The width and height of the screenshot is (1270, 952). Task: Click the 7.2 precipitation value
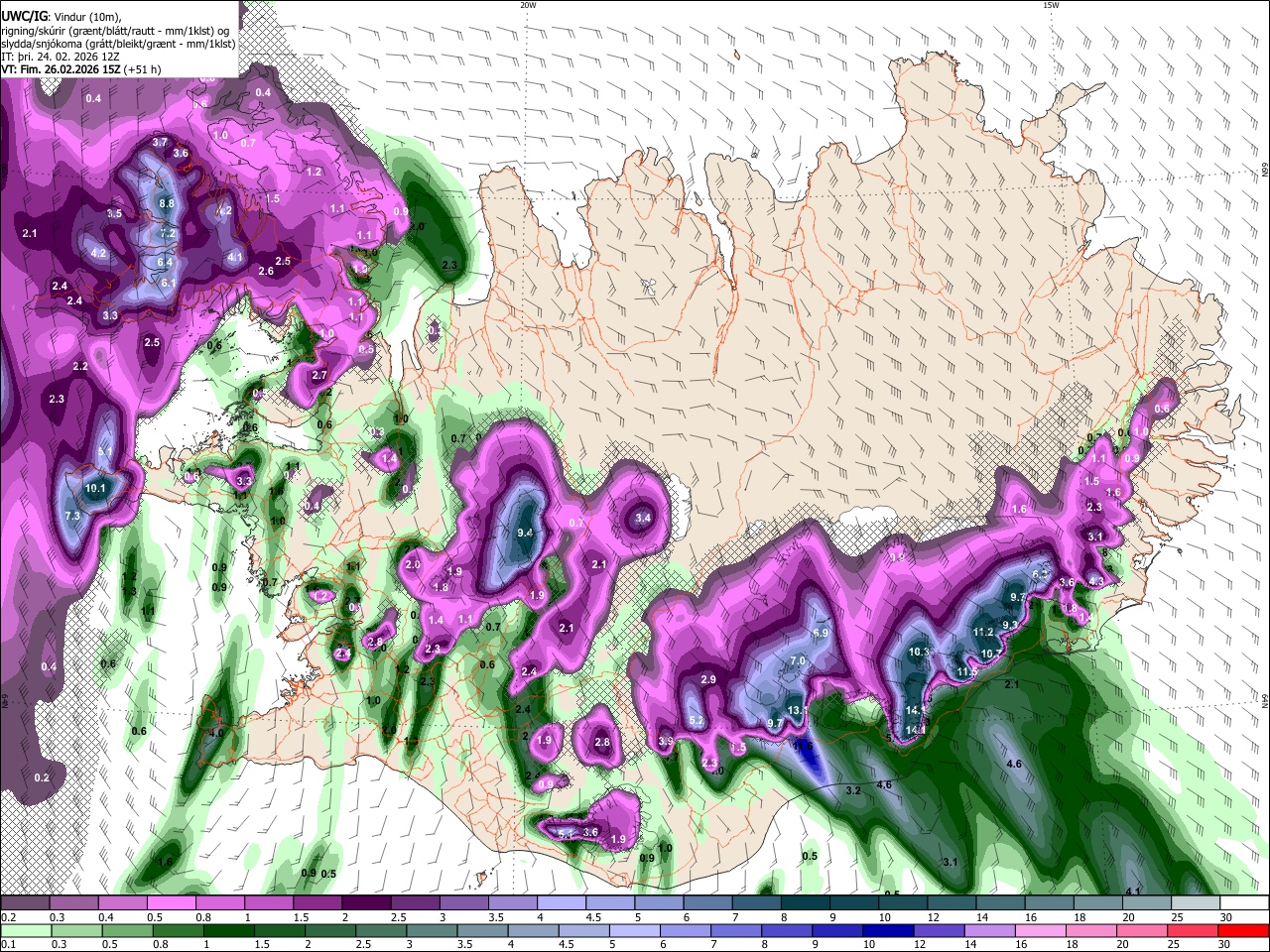[x=168, y=234]
